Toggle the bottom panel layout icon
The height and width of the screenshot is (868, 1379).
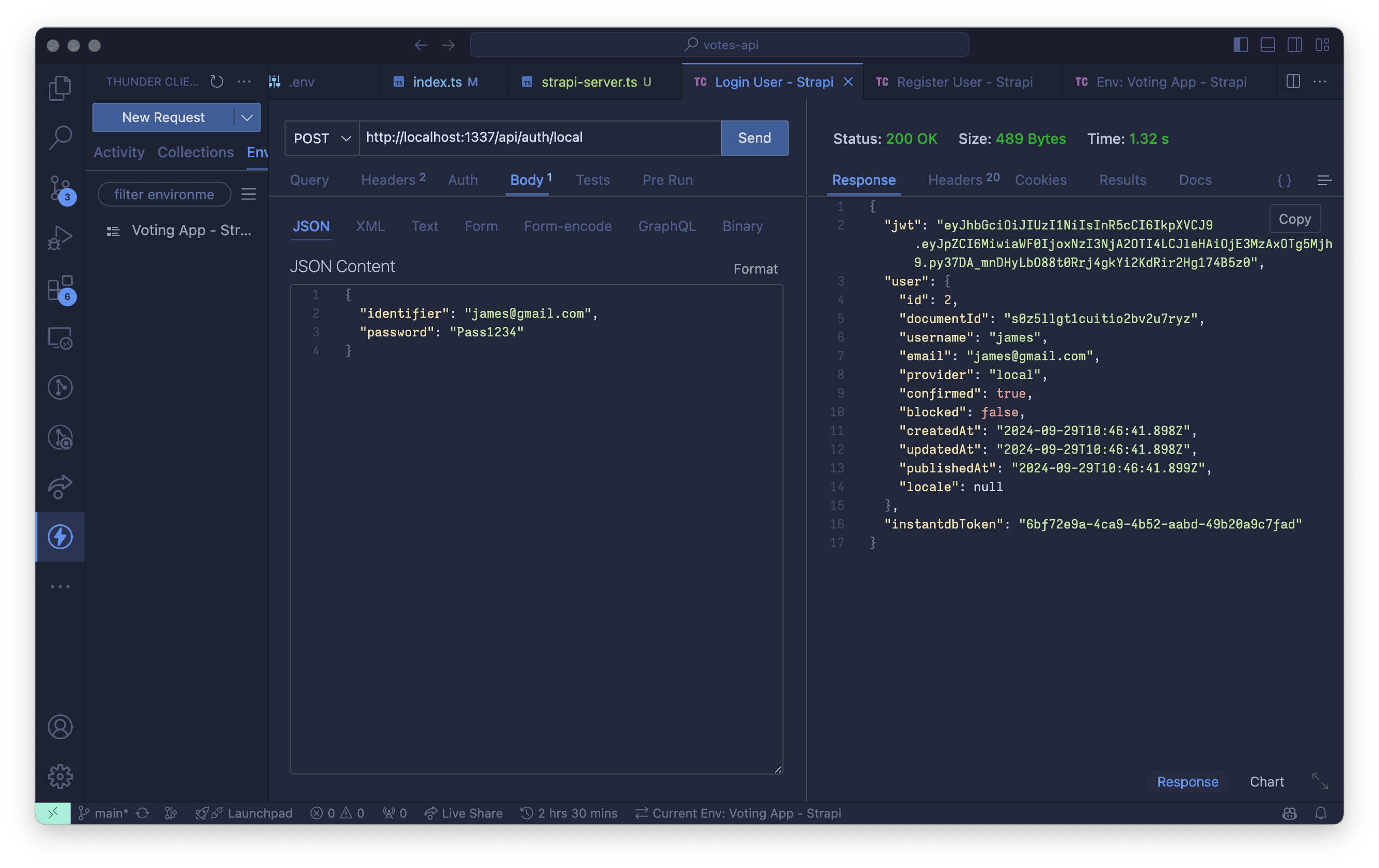(1267, 45)
